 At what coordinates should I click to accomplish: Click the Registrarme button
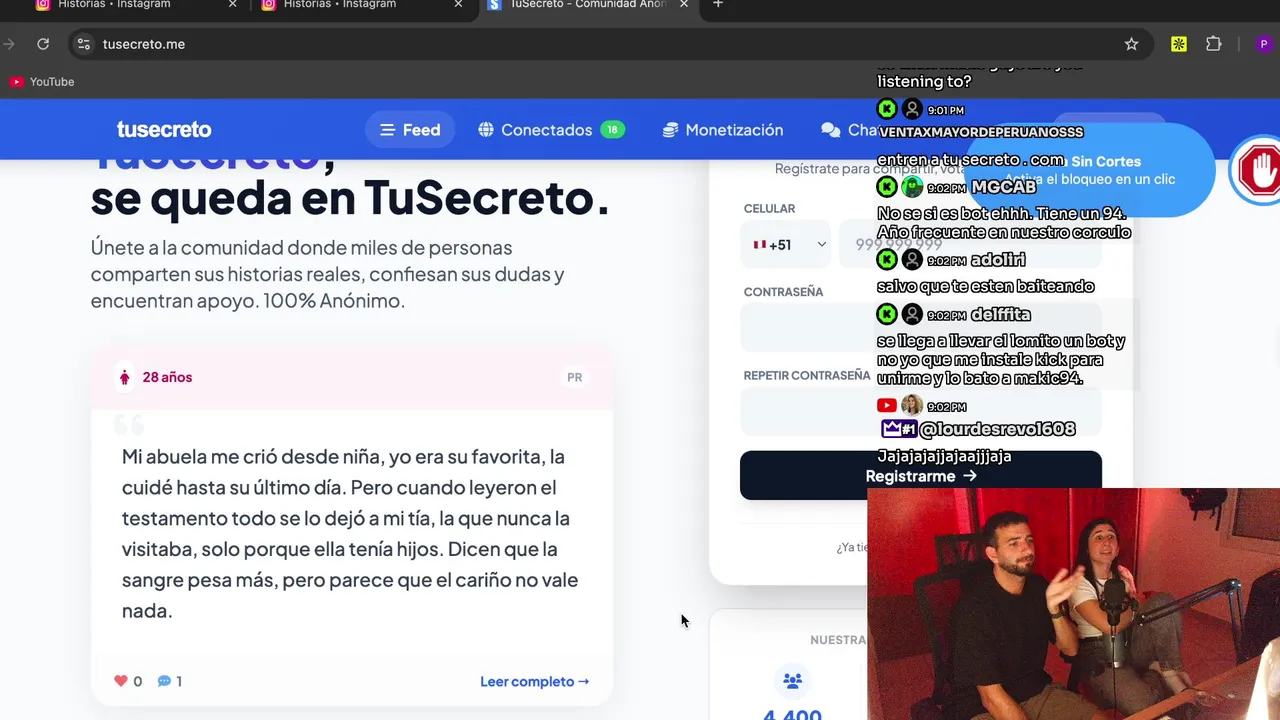921,476
